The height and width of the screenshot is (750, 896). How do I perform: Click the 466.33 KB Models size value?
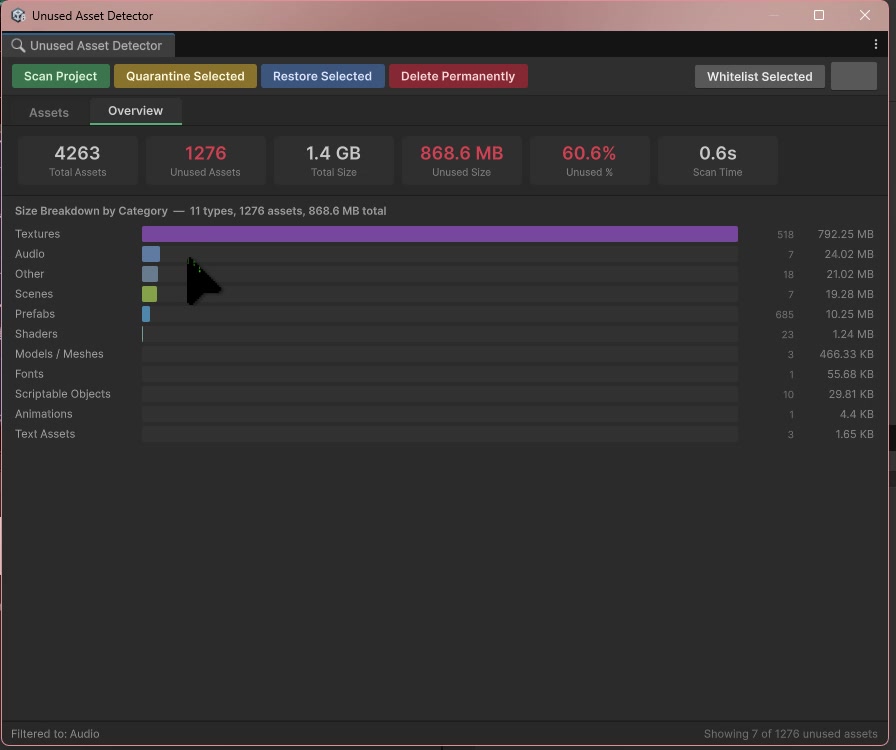coord(846,354)
